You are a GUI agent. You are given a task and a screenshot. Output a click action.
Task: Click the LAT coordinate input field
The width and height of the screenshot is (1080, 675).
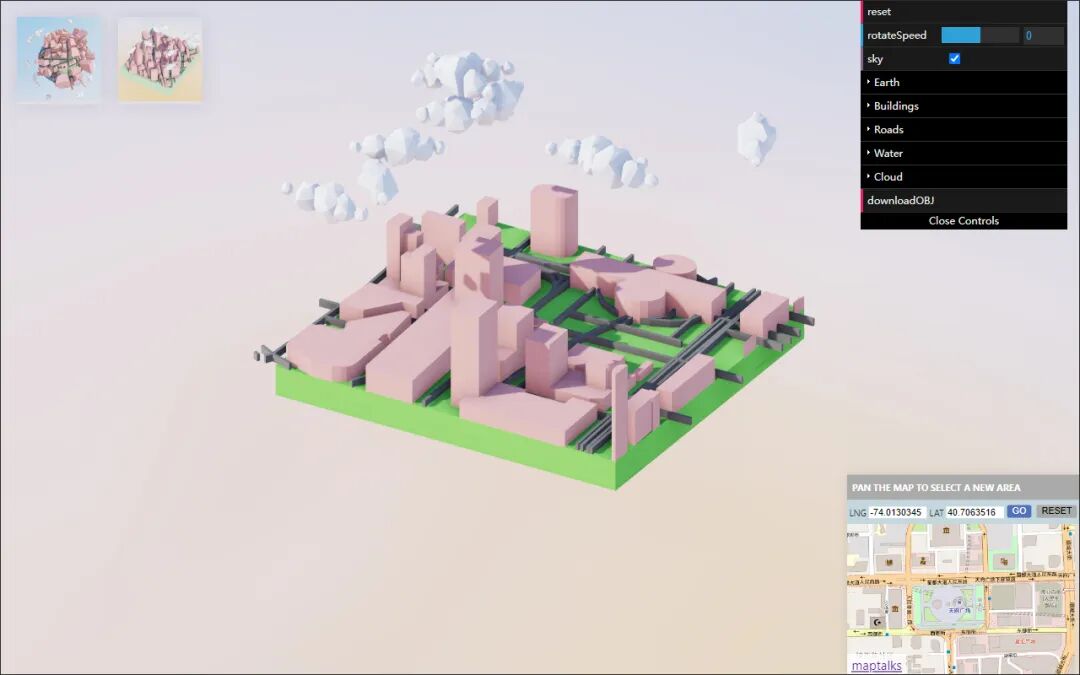974,512
